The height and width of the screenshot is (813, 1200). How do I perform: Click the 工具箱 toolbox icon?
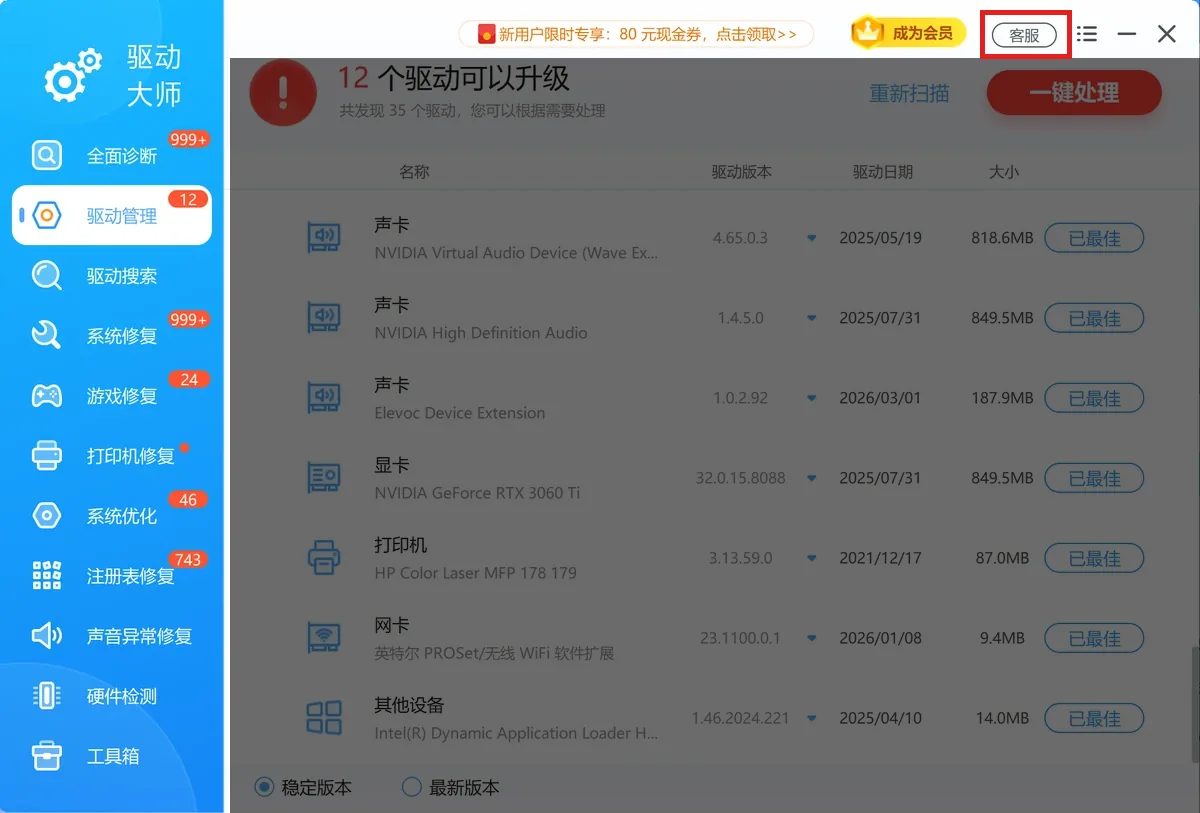[47, 756]
